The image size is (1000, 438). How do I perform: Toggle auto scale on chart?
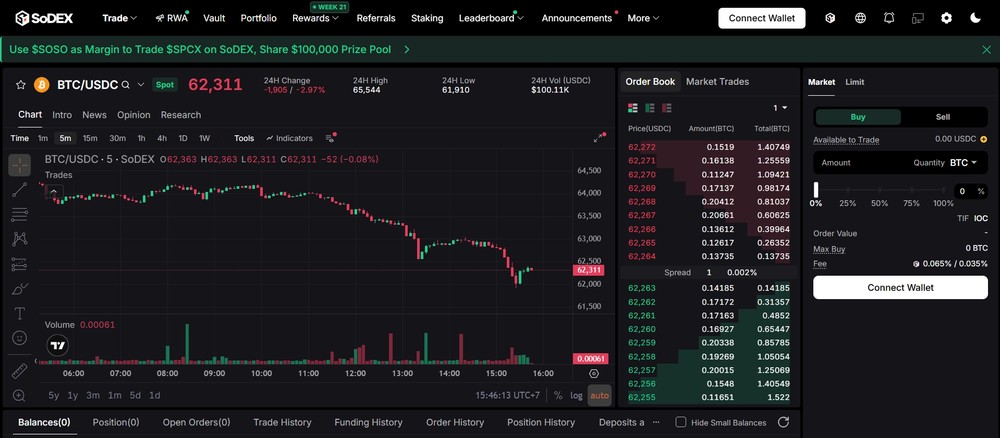click(599, 395)
